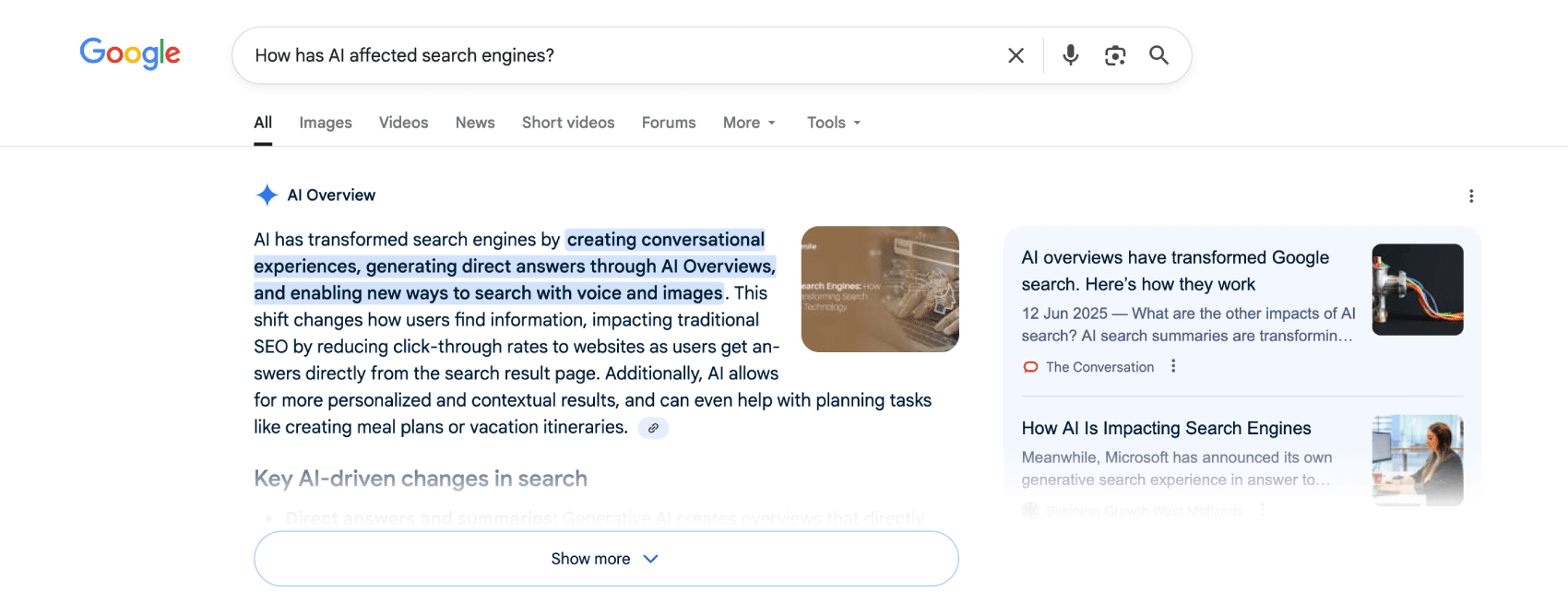The image size is (1568, 604).
Task: Open Google Lens image search
Action: [1114, 55]
